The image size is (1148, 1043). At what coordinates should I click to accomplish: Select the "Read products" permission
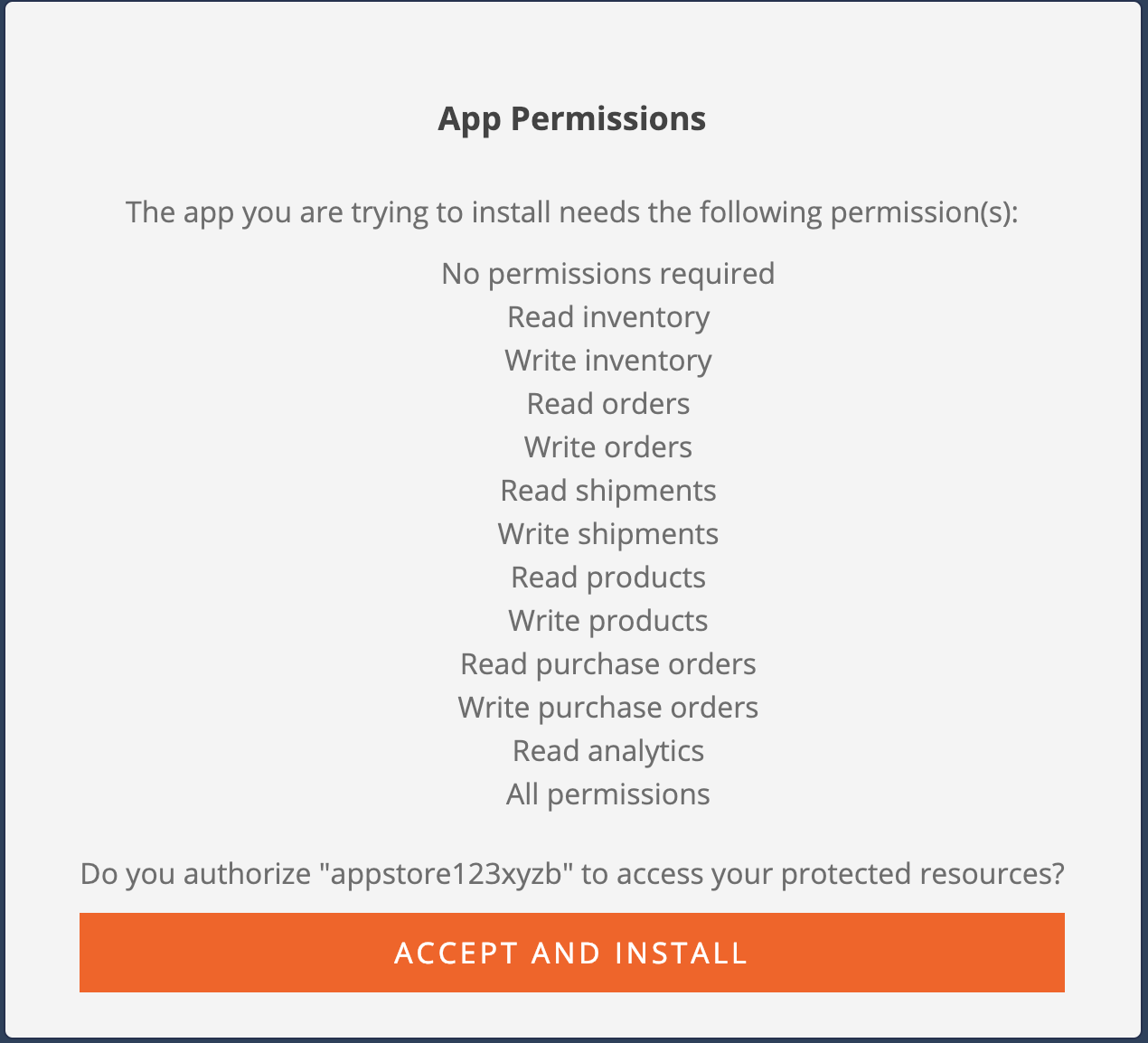(607, 577)
